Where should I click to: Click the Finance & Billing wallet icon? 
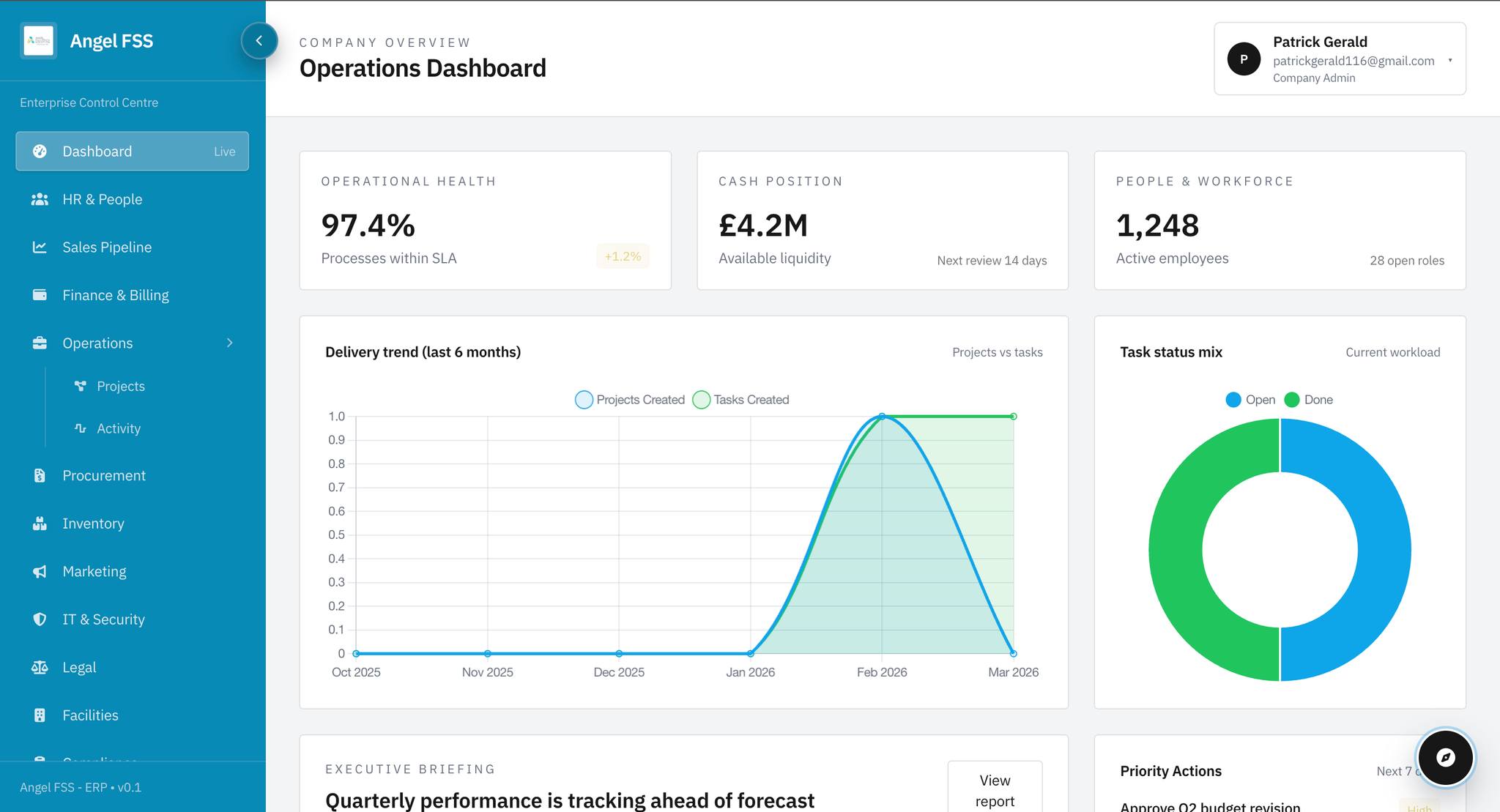coord(40,295)
